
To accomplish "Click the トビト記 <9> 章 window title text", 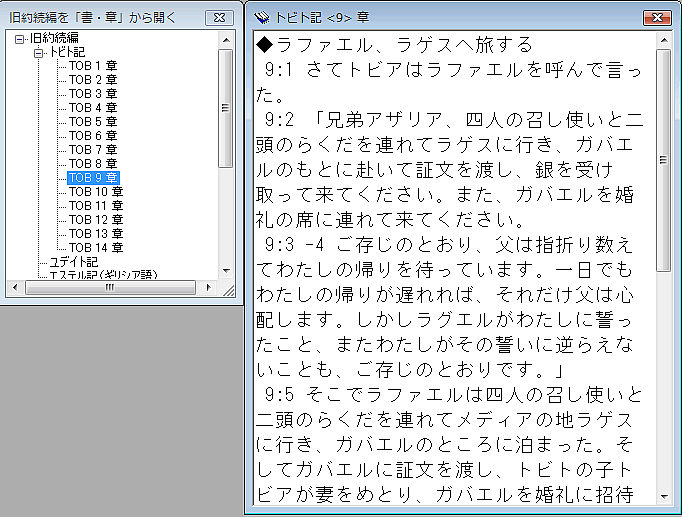I will click(x=322, y=17).
